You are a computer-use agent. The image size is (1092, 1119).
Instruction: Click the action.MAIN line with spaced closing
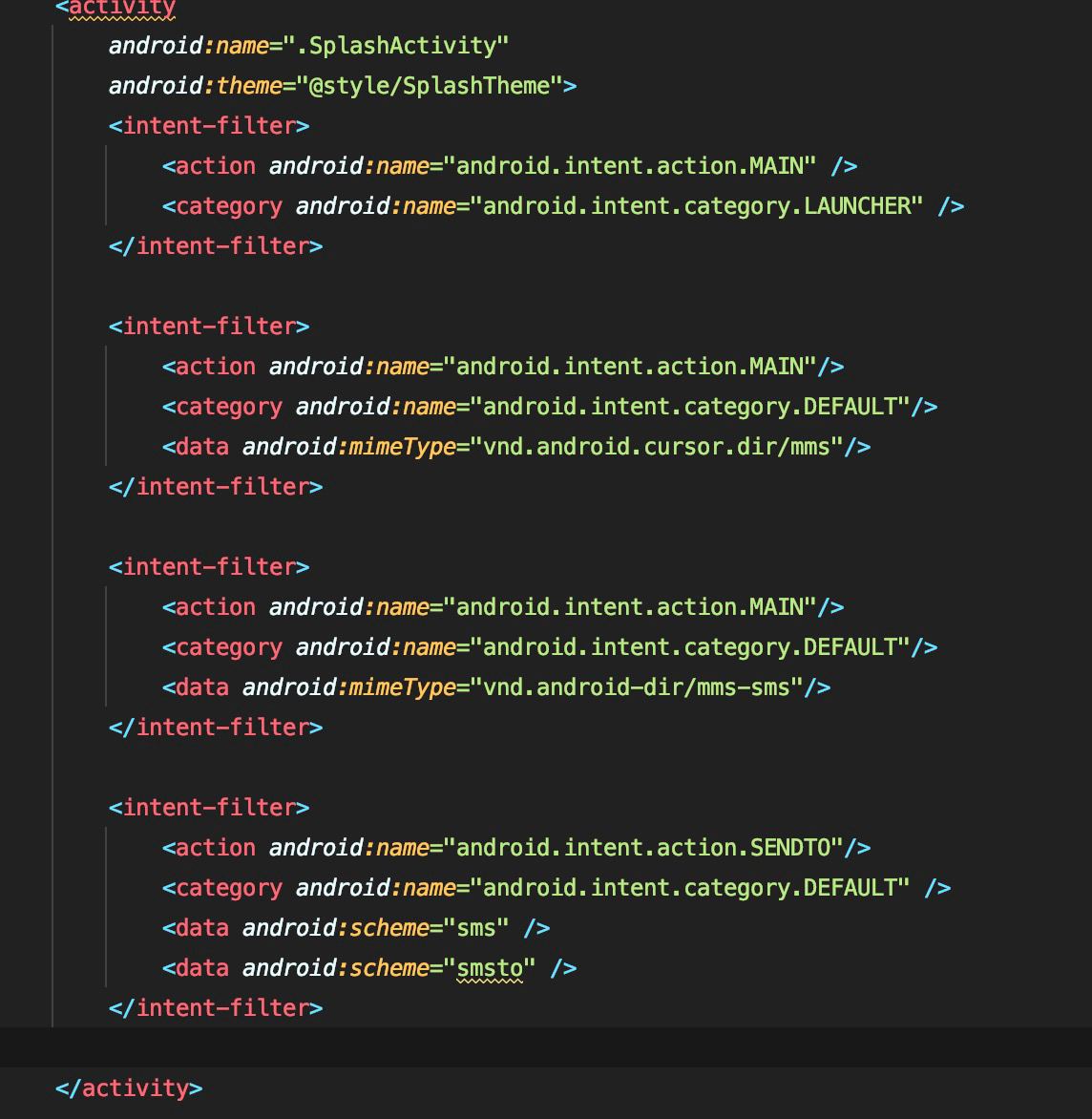point(510,166)
